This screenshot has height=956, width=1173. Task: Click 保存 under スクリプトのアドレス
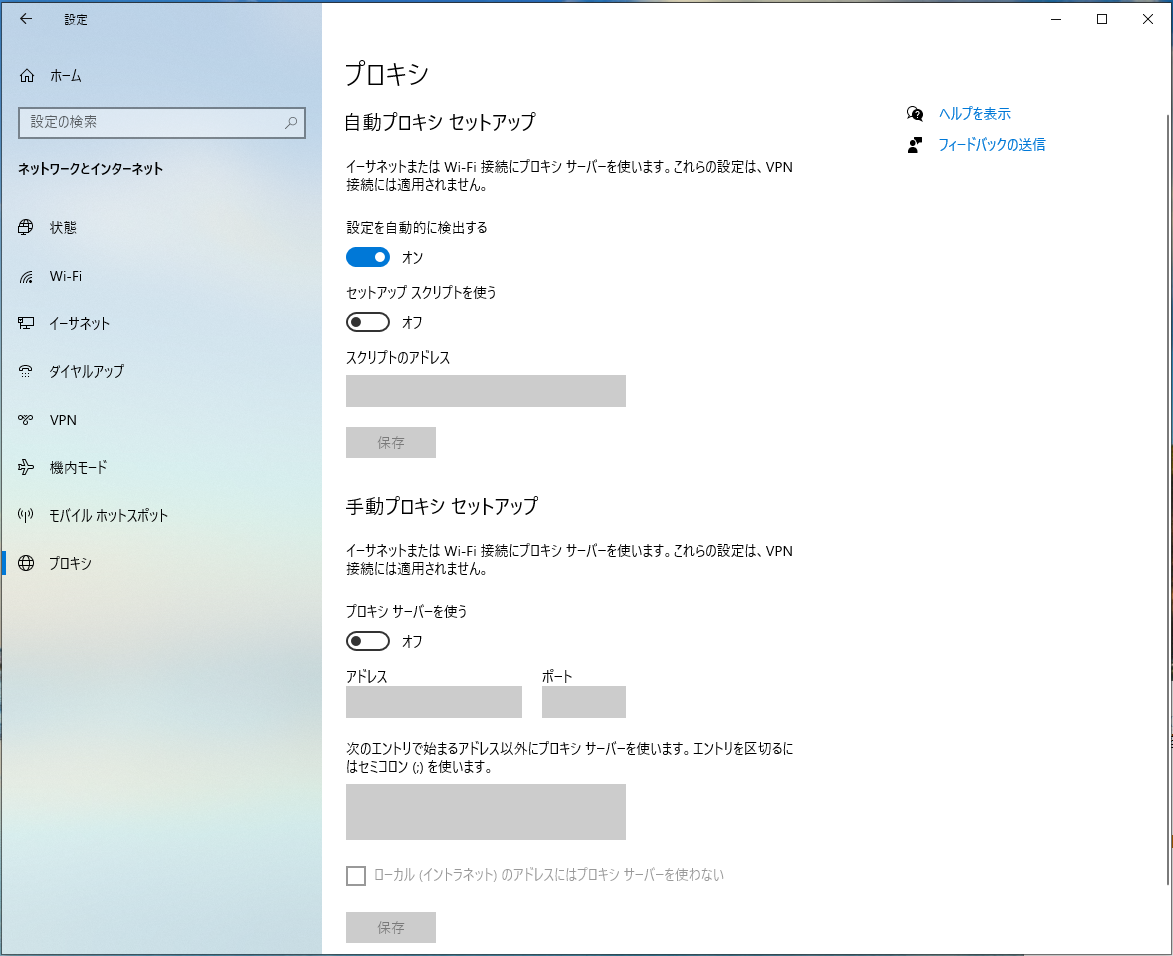click(391, 443)
